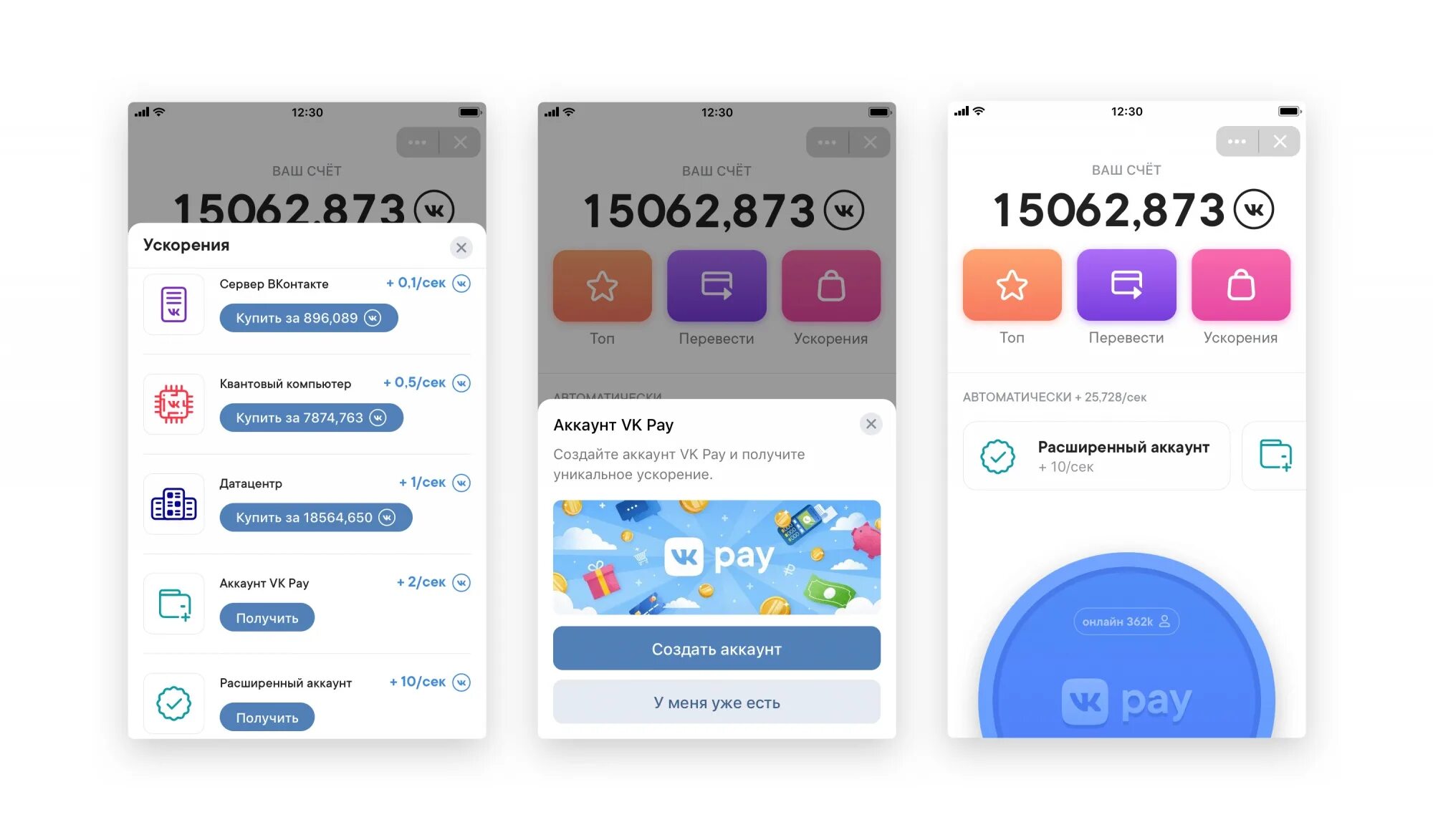1433x840 pixels.
Task: Click the Датацентр building icon
Action: (175, 500)
